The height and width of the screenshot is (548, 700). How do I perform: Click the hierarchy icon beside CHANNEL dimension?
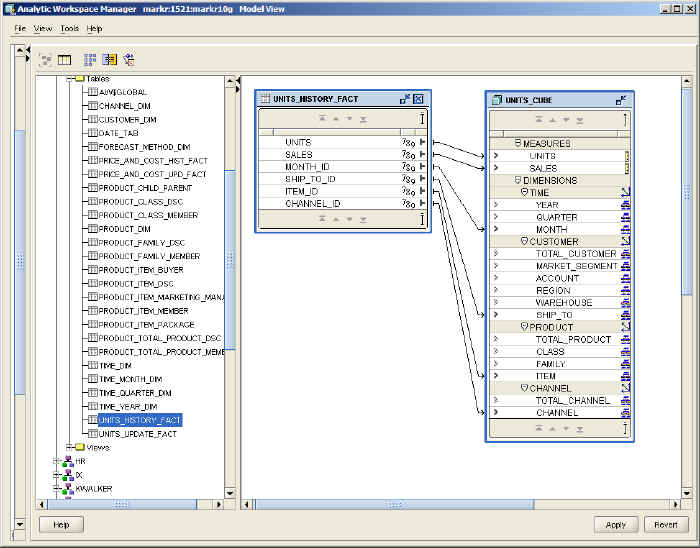click(625, 388)
